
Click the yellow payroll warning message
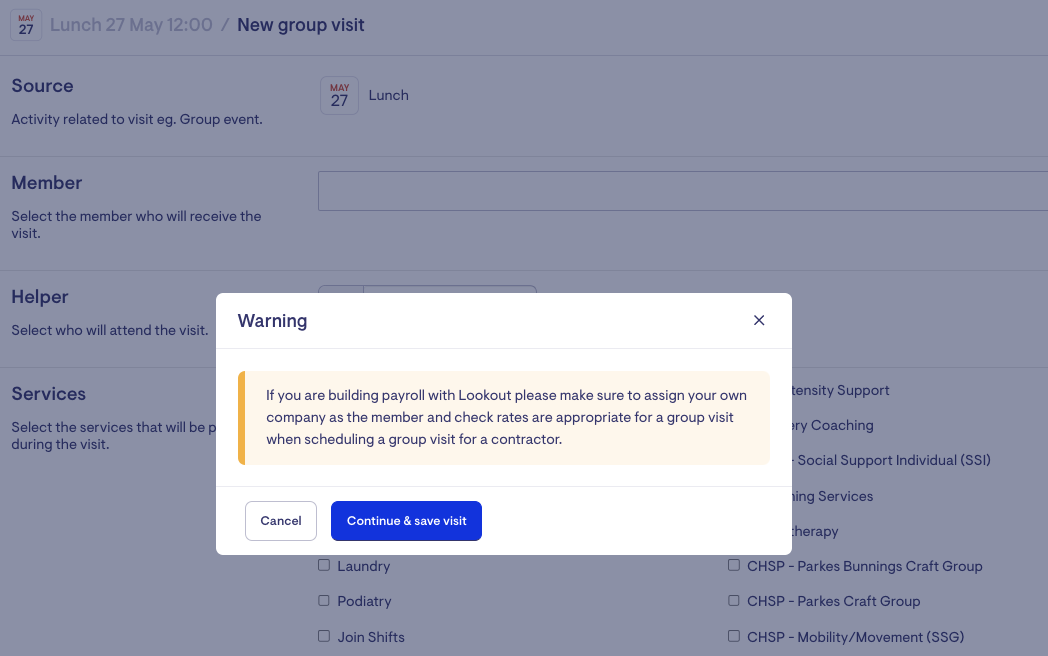503,417
